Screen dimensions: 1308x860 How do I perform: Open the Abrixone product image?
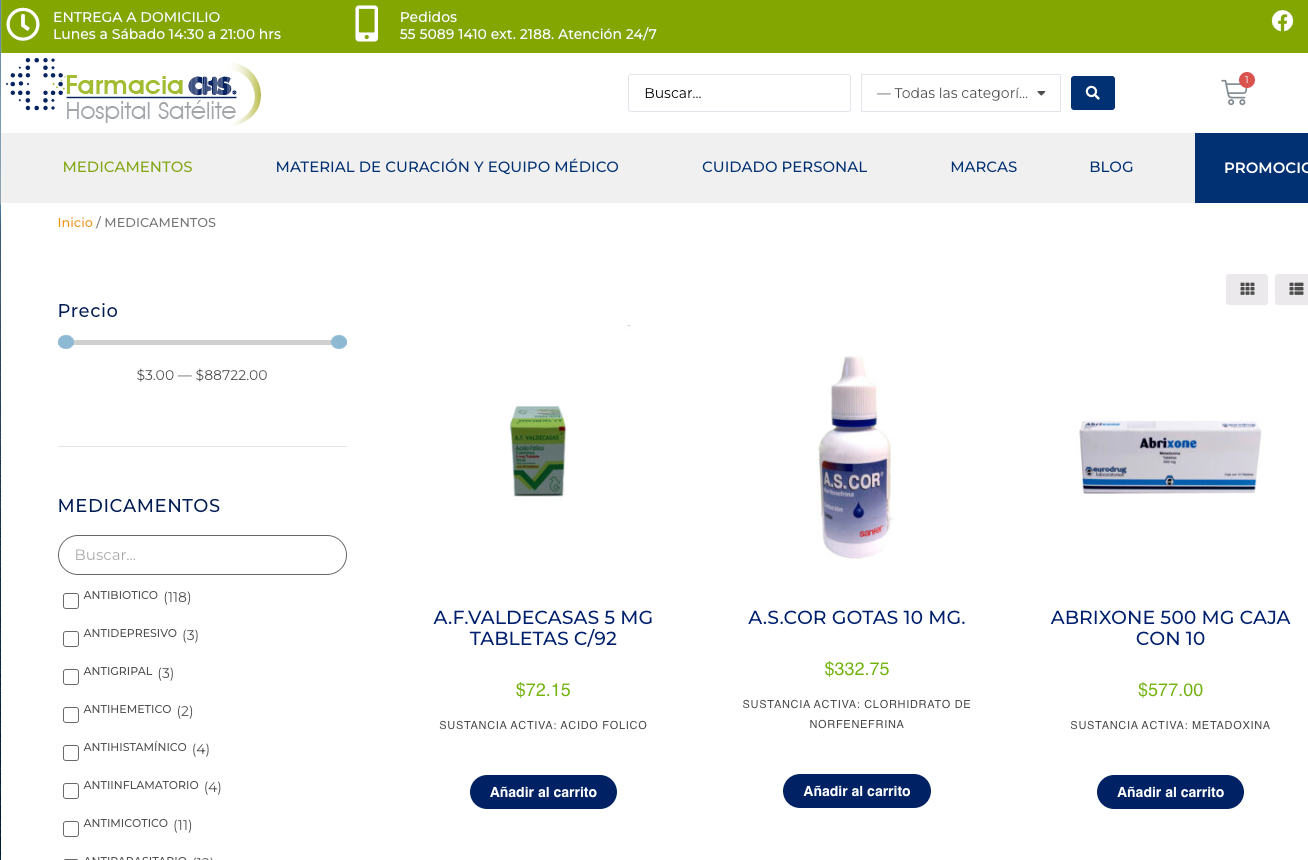(1170, 456)
